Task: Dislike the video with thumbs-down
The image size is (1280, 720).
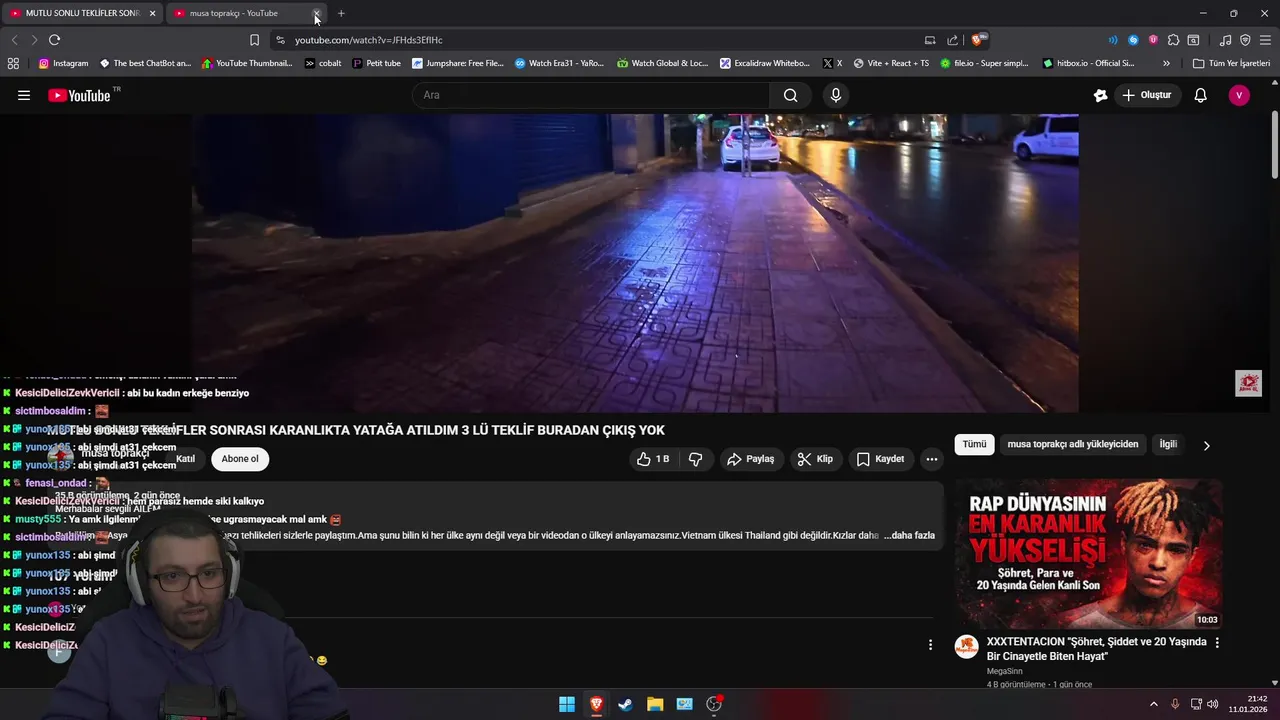Action: click(x=696, y=459)
